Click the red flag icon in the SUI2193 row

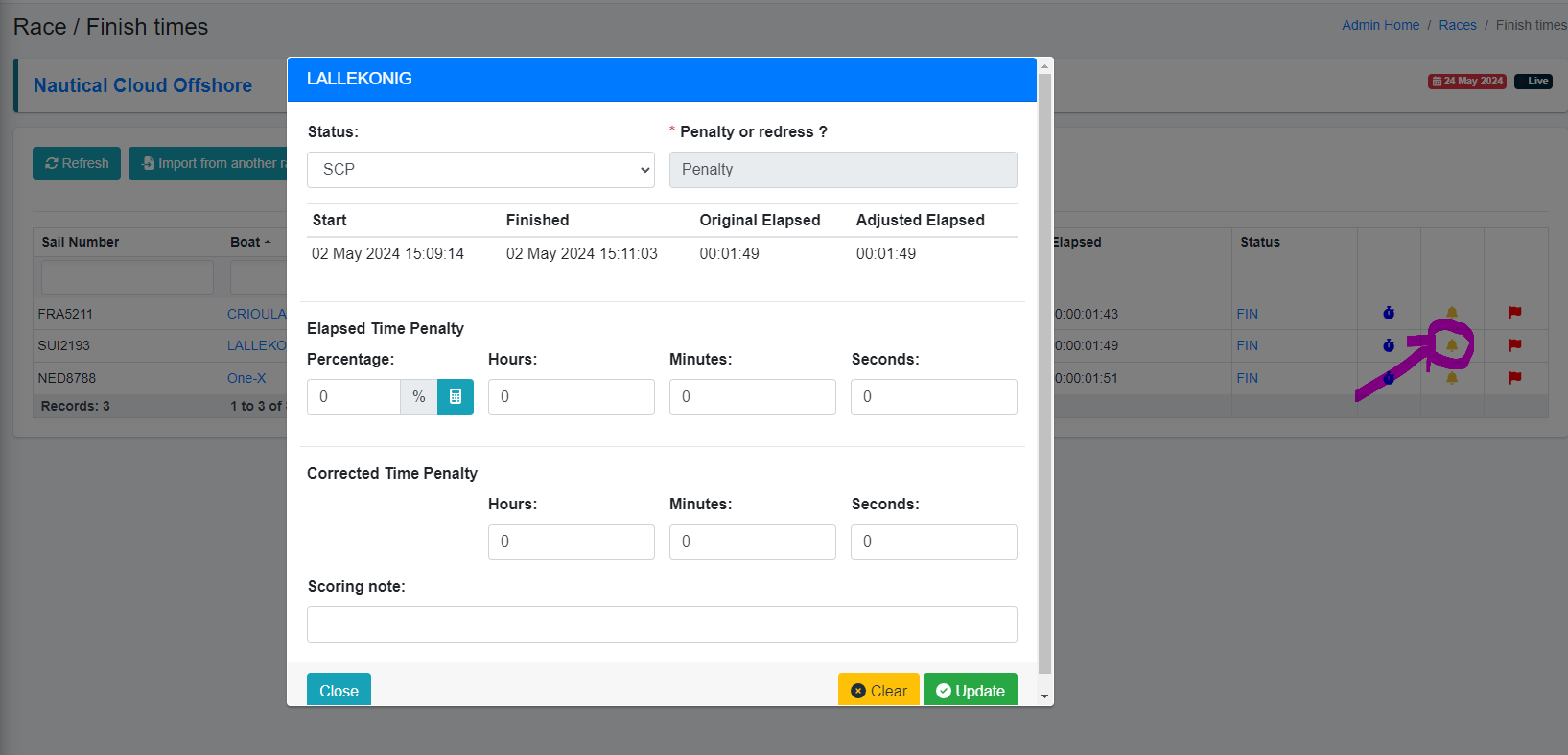tap(1515, 345)
